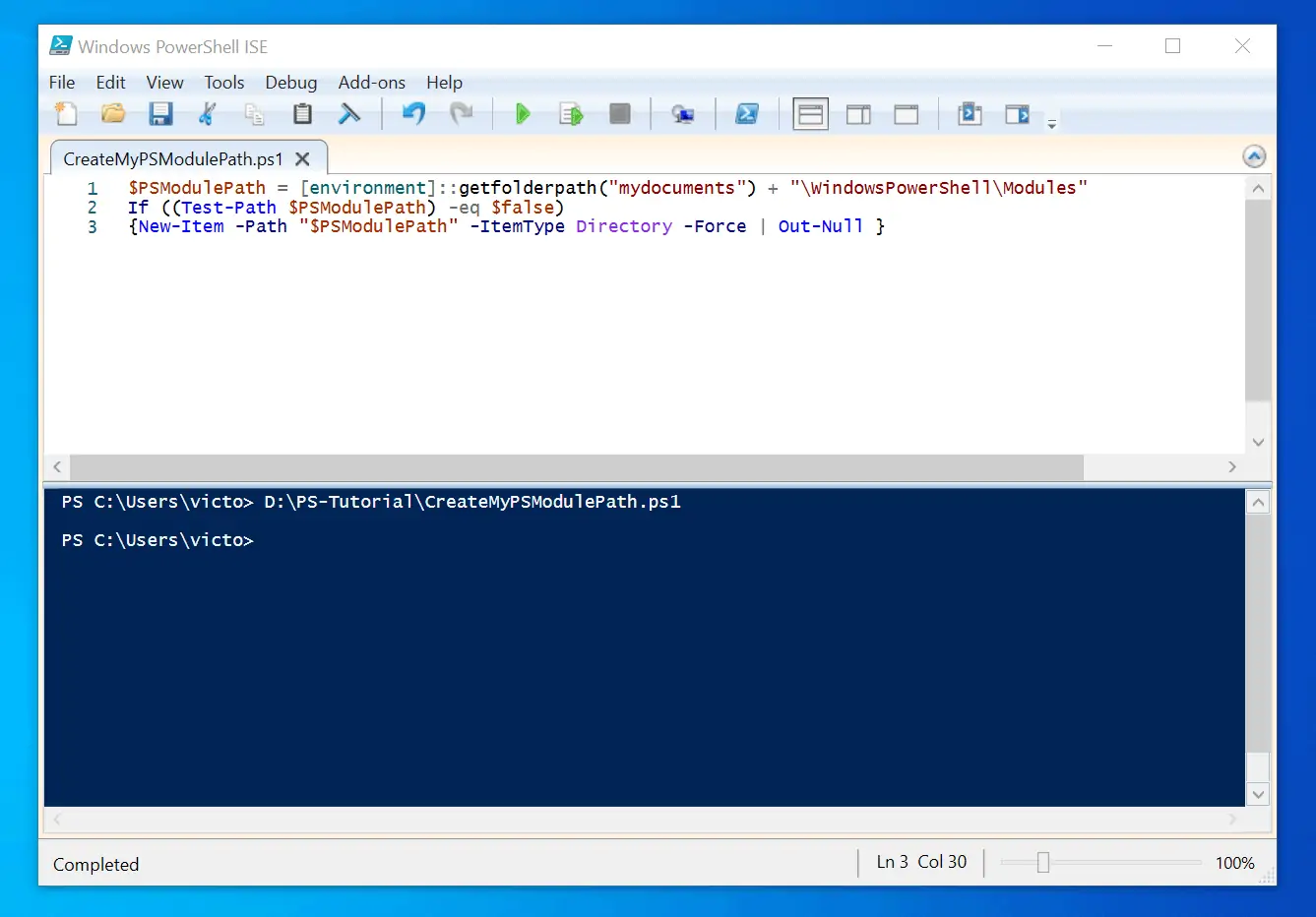The width and height of the screenshot is (1316, 917).
Task: Click script pane scroll right arrow
Action: click(1232, 466)
